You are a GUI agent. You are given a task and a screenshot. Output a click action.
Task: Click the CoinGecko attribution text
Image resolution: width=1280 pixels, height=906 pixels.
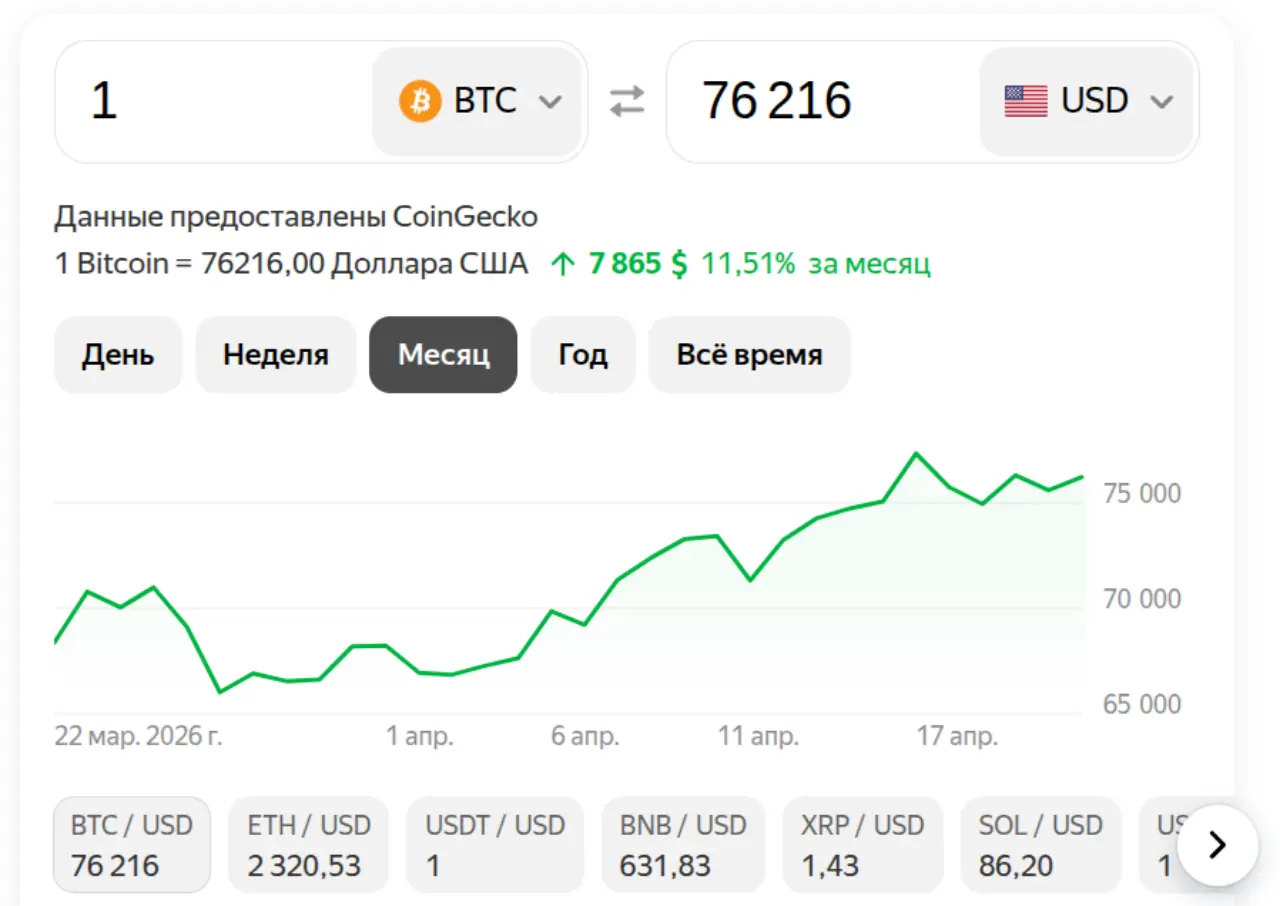click(295, 216)
